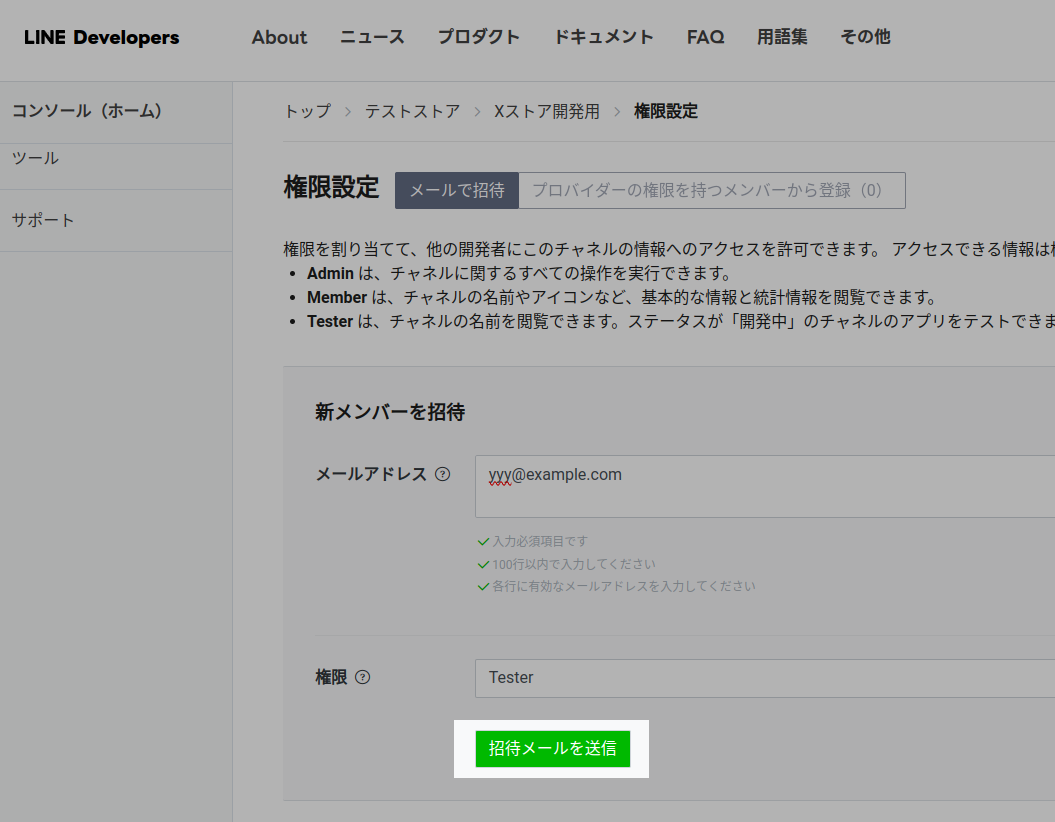This screenshot has height=822, width=1055.
Task: Open FAQ in the top navigation
Action: click(x=705, y=38)
